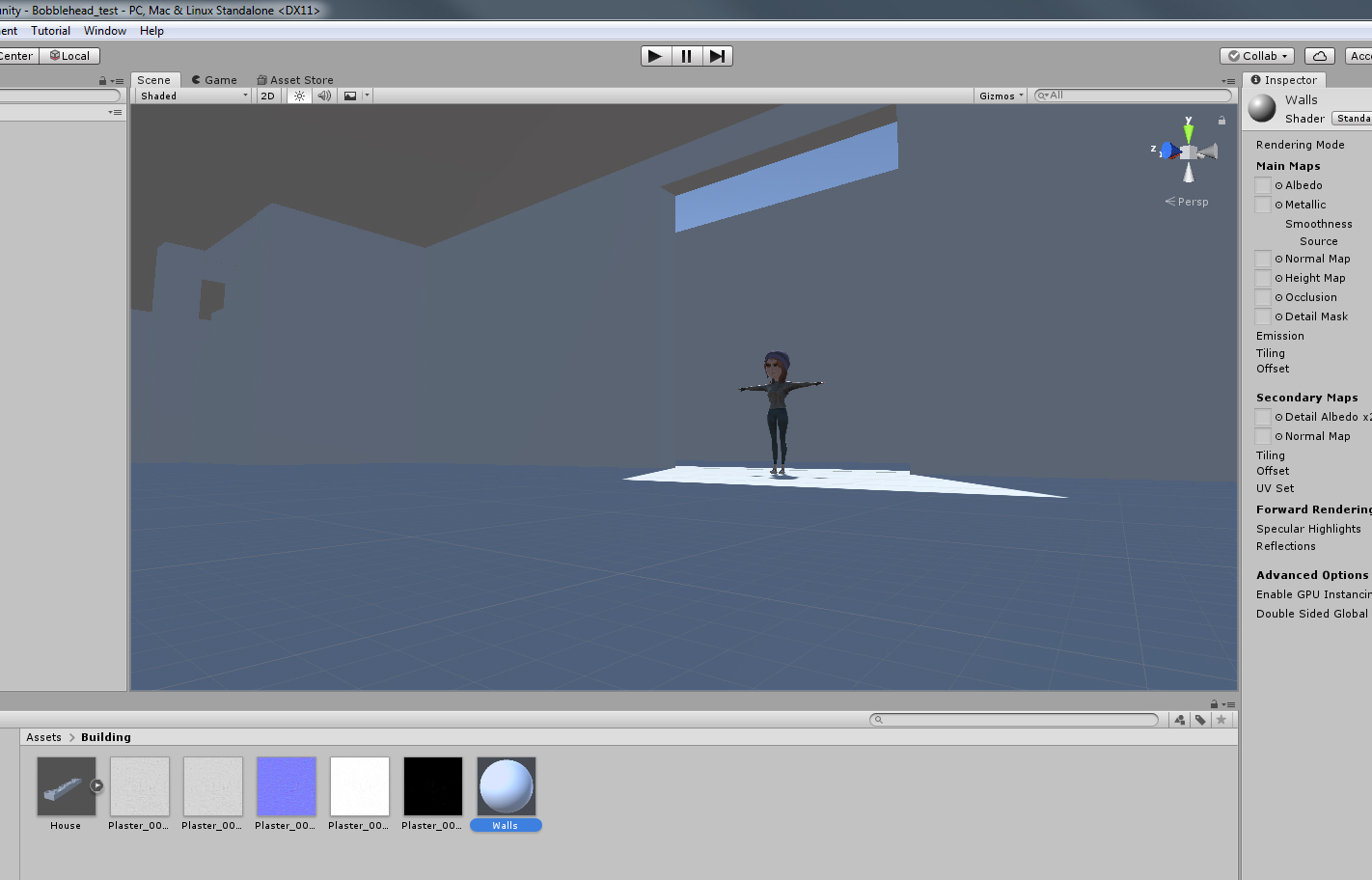Click the Local button in top toolbar
Viewport: 1372px width, 880px height.
coord(69,55)
